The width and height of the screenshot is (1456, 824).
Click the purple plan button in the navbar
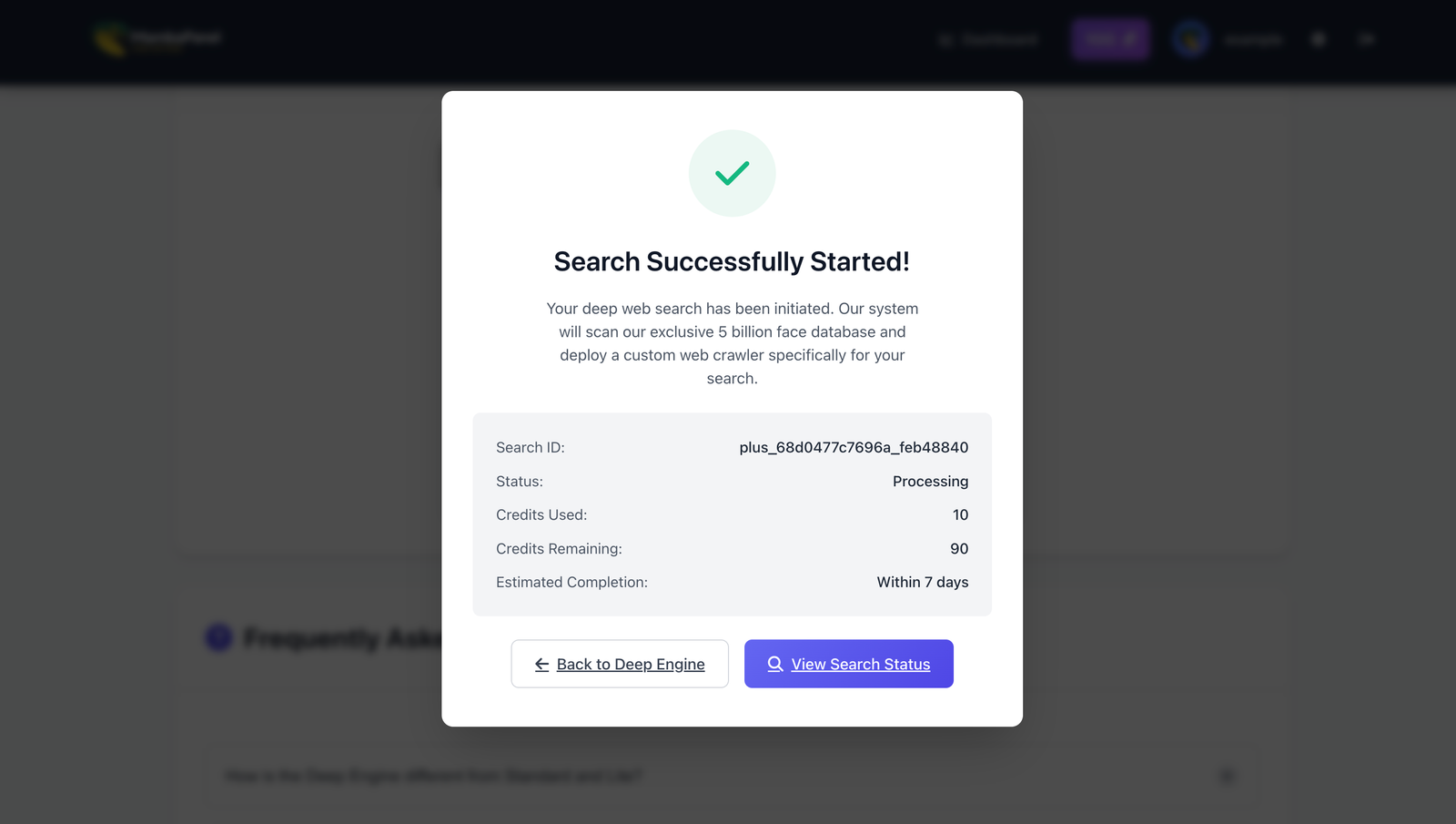click(1110, 39)
